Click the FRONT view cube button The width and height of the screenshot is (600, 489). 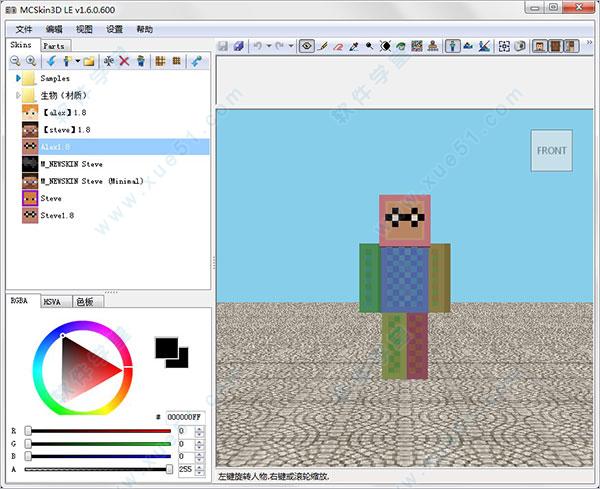[x=551, y=151]
